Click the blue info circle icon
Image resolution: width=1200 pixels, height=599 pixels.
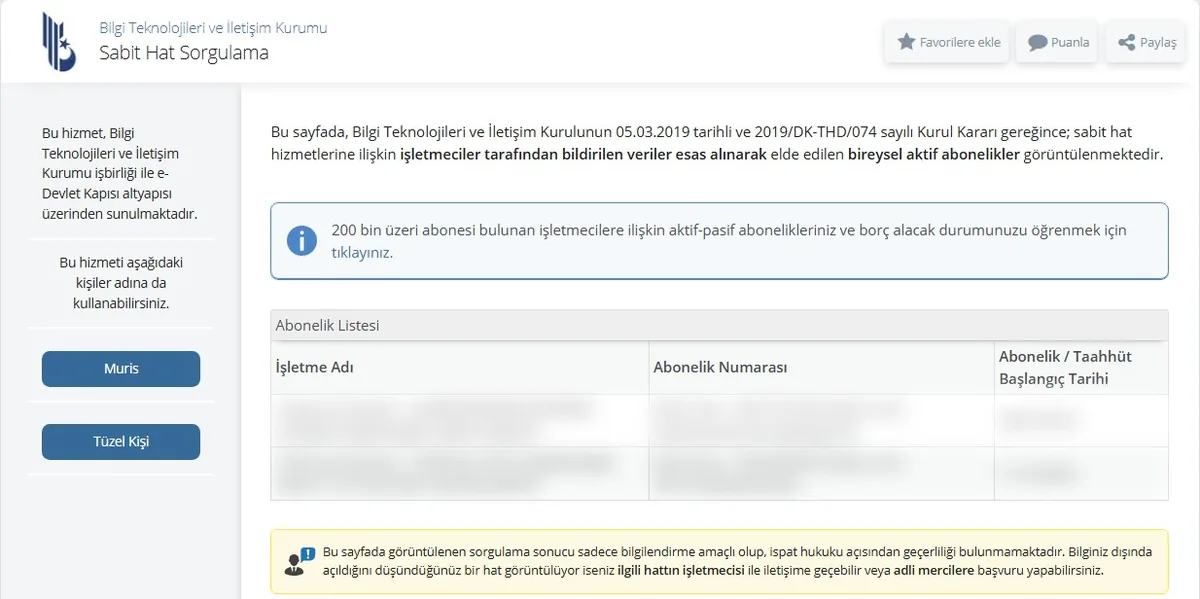tap(301, 241)
